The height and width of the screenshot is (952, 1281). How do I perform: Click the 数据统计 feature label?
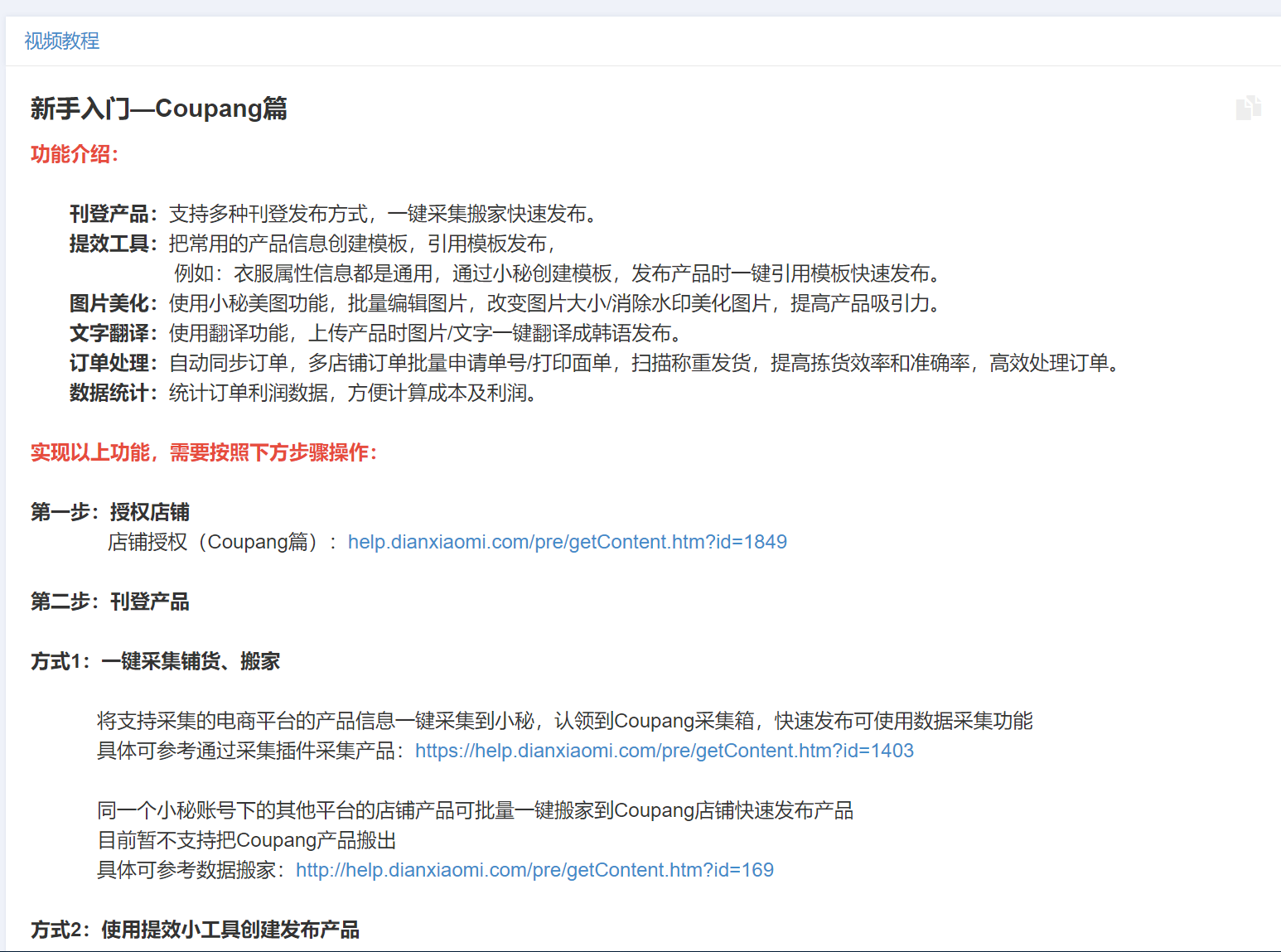[114, 393]
